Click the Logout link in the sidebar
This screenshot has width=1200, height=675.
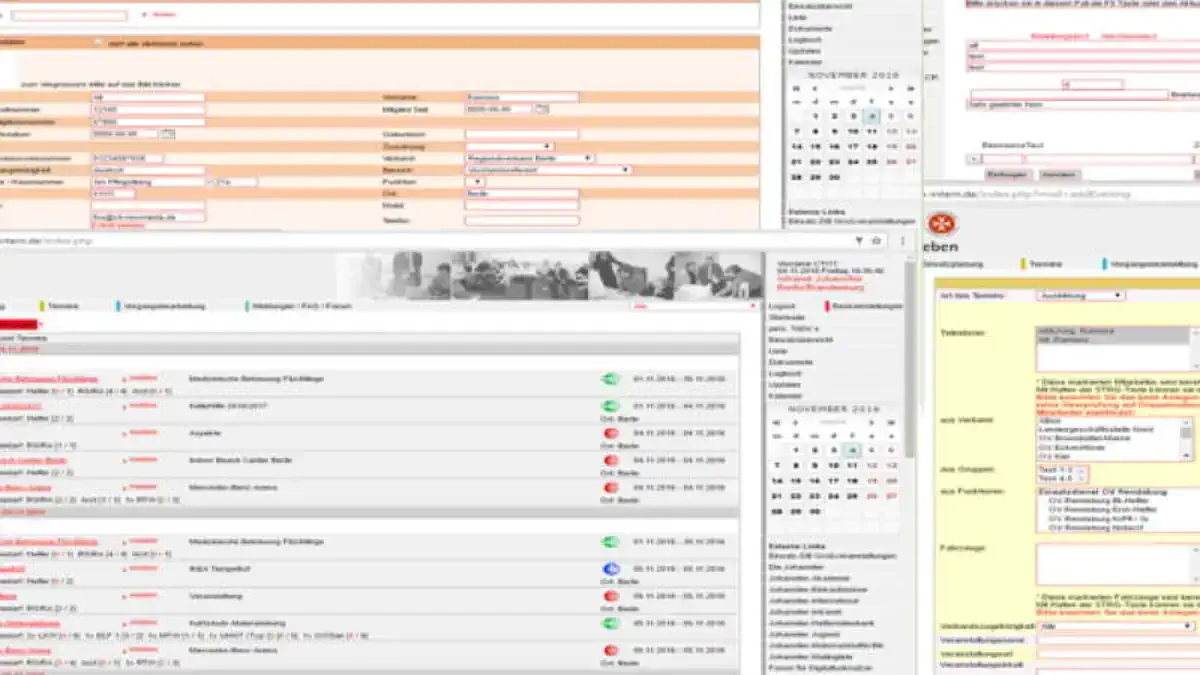[782, 305]
